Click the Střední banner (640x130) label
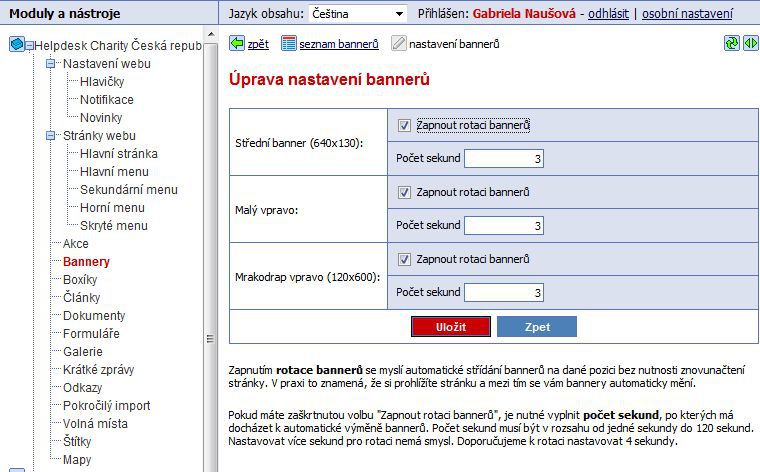The image size is (760, 472). coord(299,143)
